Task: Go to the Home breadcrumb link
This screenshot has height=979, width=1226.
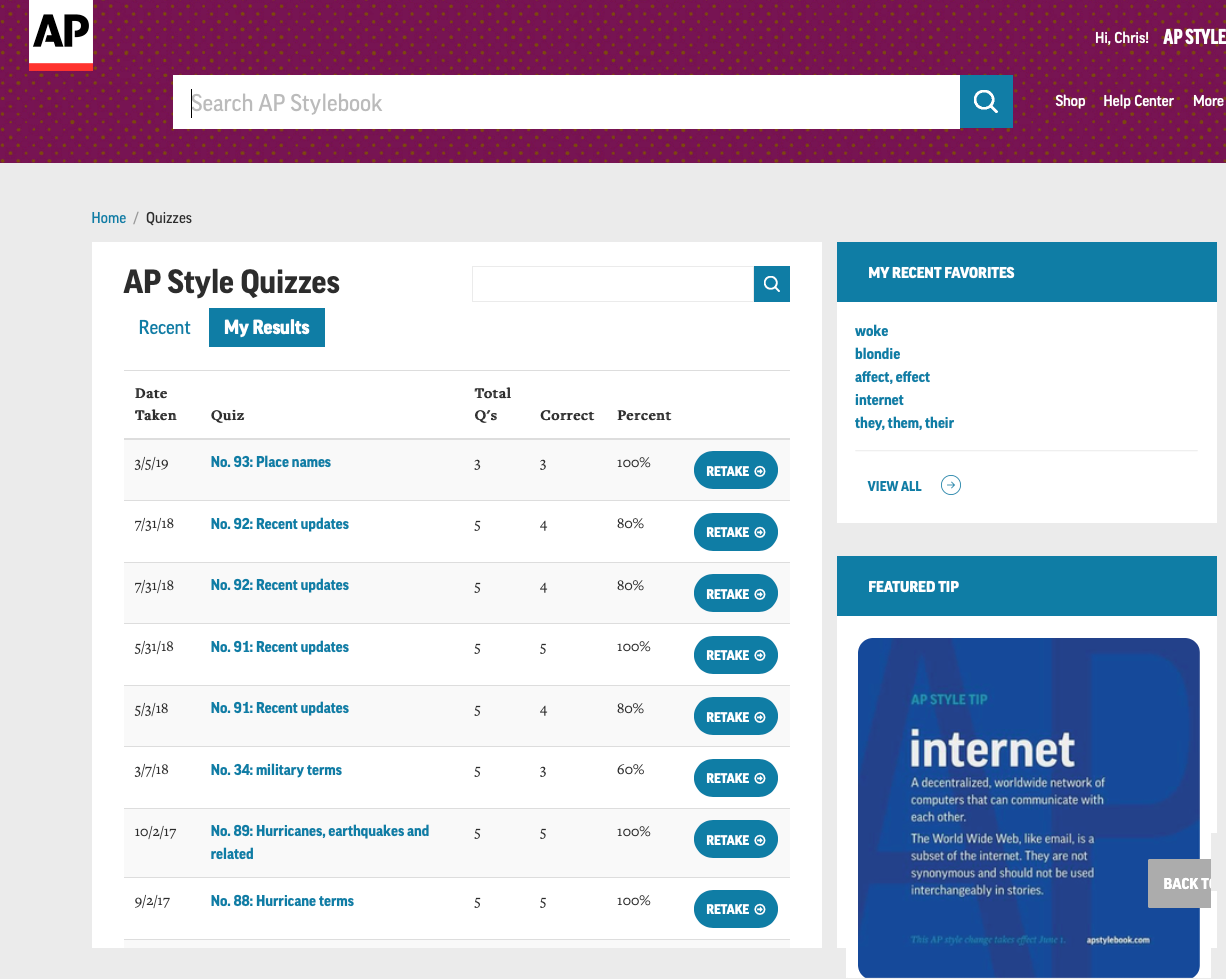Action: (109, 218)
